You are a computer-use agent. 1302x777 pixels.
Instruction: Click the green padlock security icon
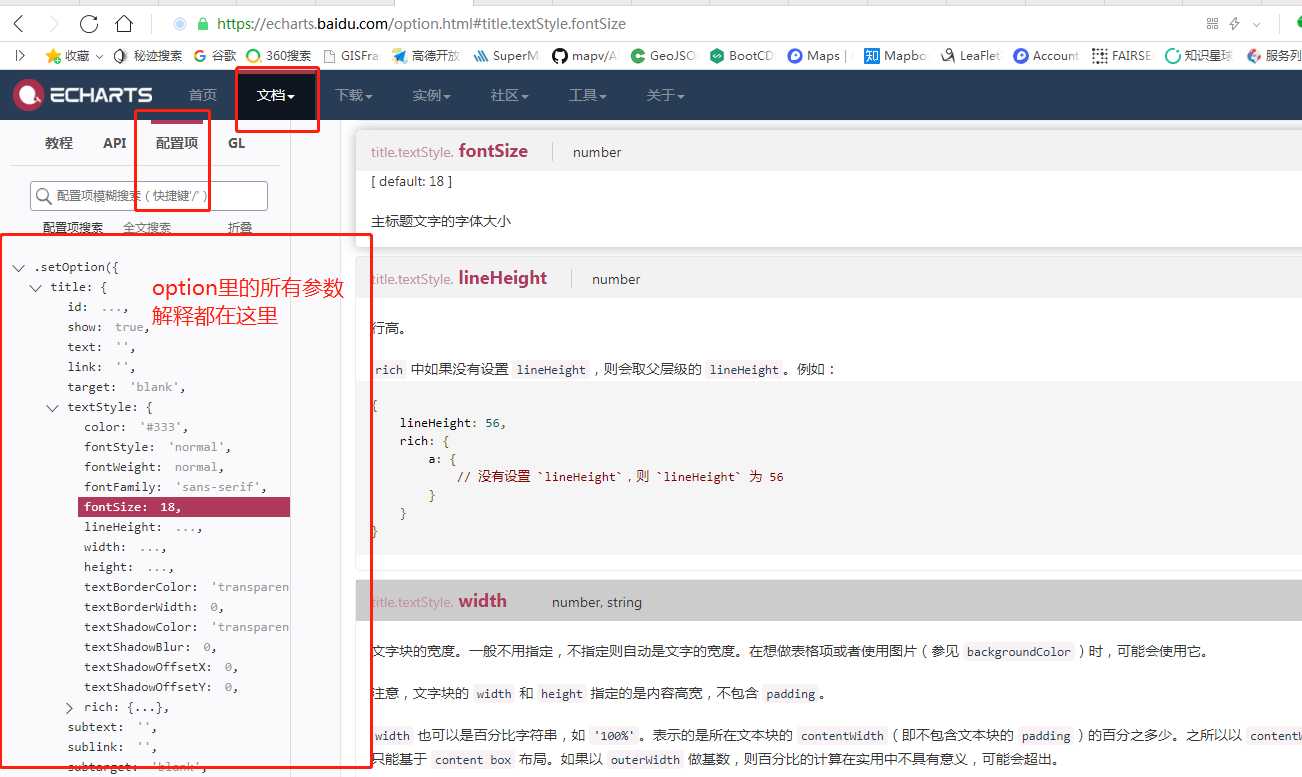point(204,23)
